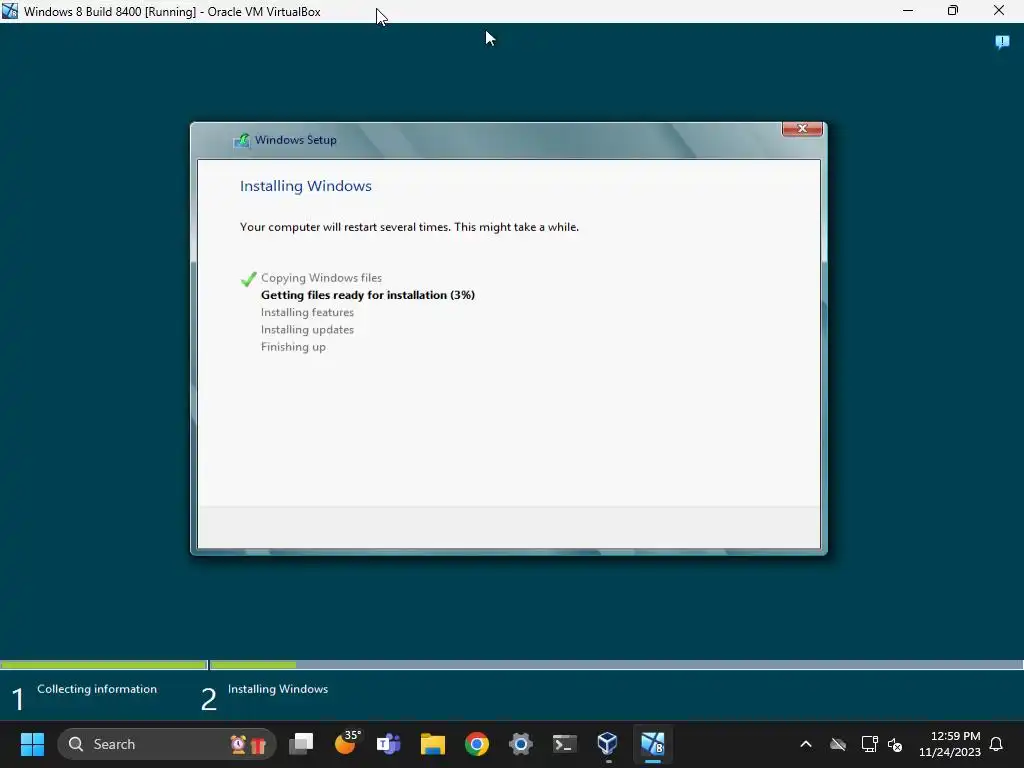Image resolution: width=1024 pixels, height=768 pixels.
Task: Close the Windows Setup dialog
Action: [x=802, y=129]
